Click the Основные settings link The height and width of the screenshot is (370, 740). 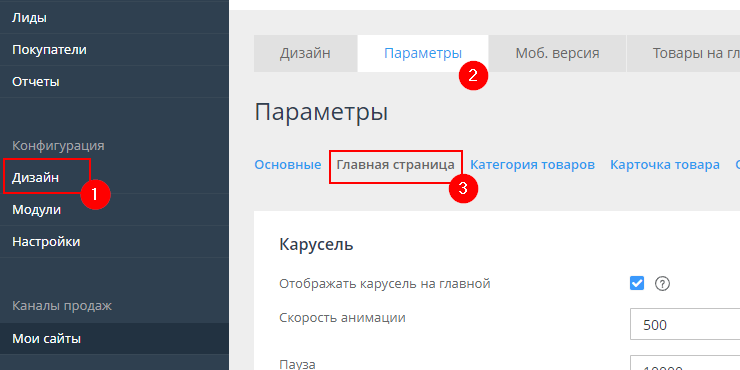287,165
